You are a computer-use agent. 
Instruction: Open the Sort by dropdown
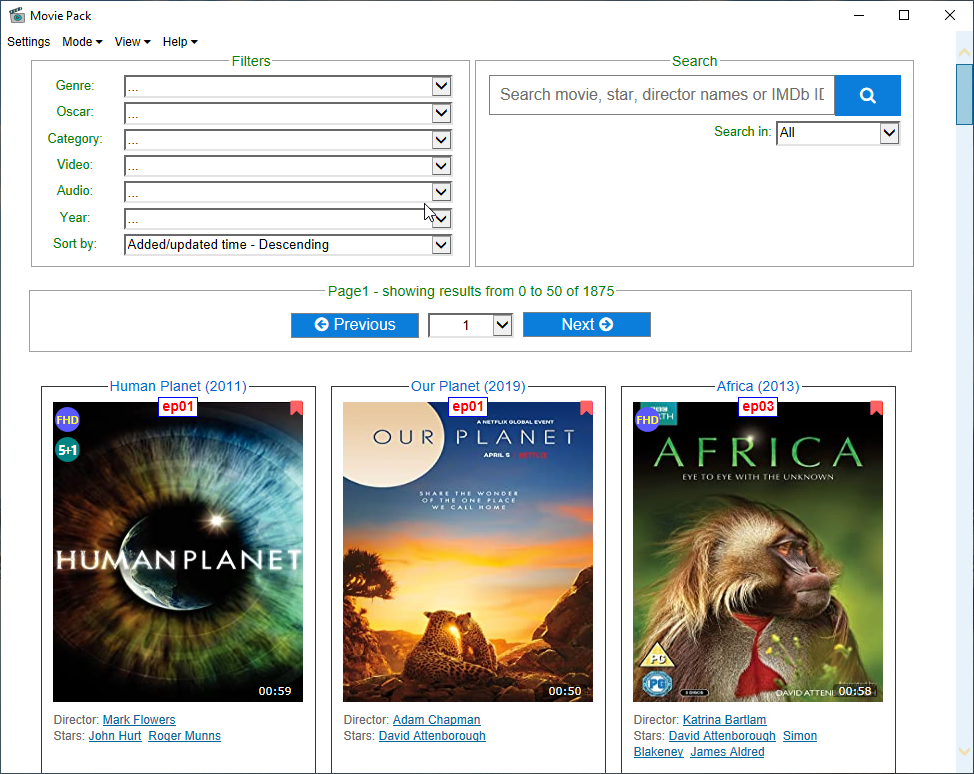(x=441, y=244)
